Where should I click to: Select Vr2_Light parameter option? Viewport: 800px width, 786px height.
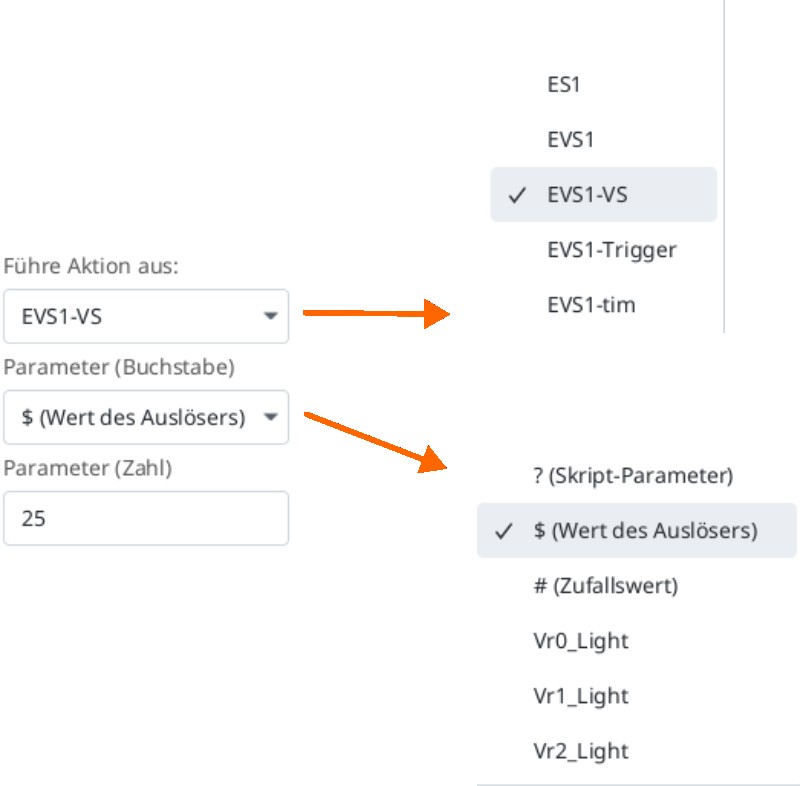(x=637, y=751)
